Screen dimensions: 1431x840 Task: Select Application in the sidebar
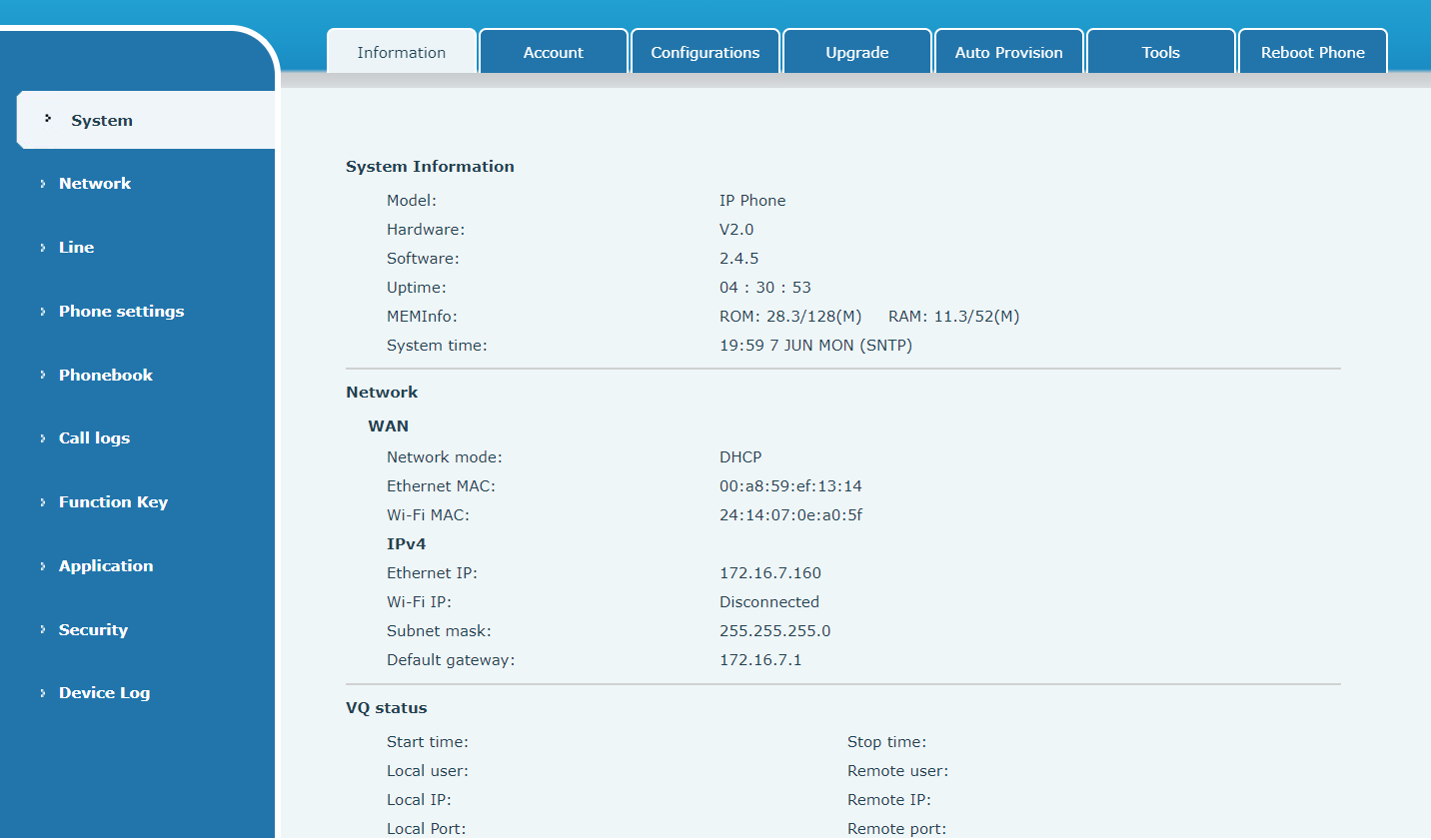pos(106,565)
